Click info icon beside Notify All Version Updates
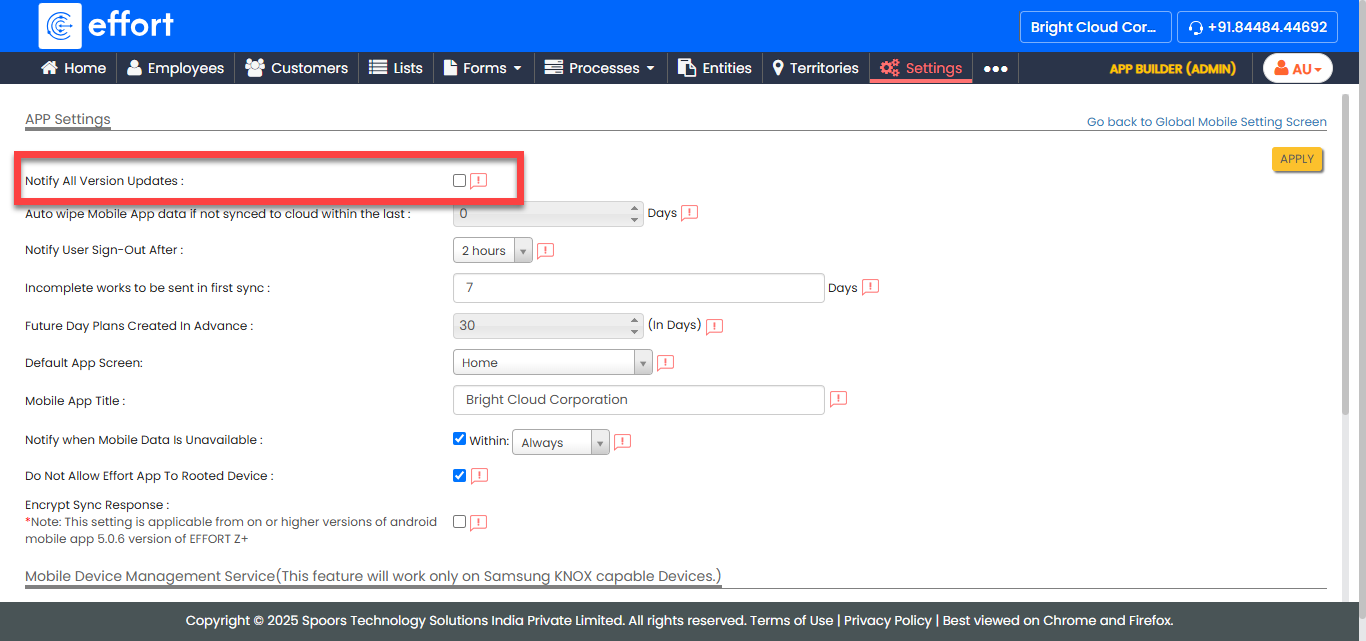 pyautogui.click(x=479, y=181)
